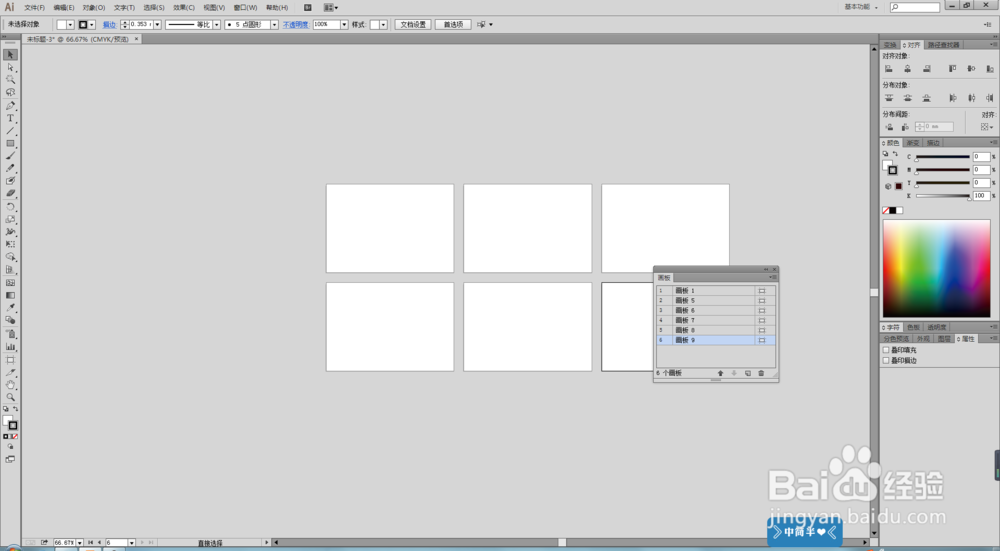Activate the stroke box in Color panel
The width and height of the screenshot is (1000, 551).
coord(893,170)
